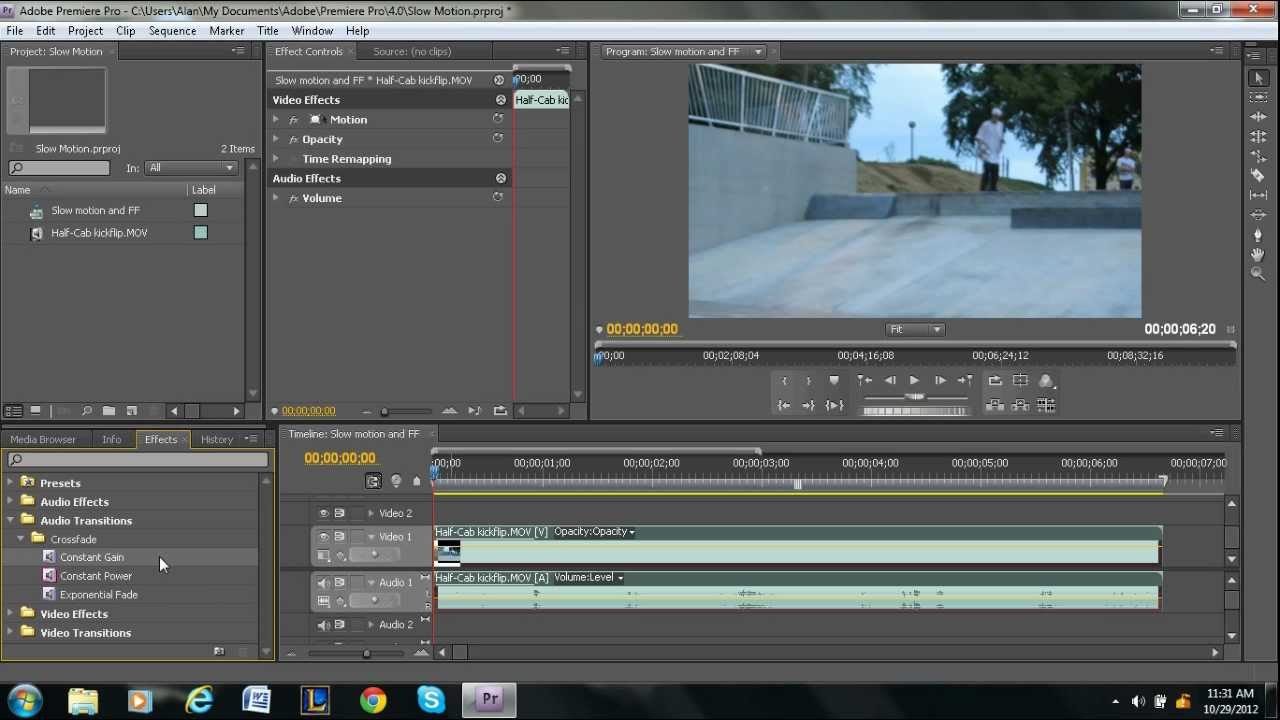Screen dimensions: 1280x720
Task: Switch to the Source (no clips) tab
Action: [412, 52]
